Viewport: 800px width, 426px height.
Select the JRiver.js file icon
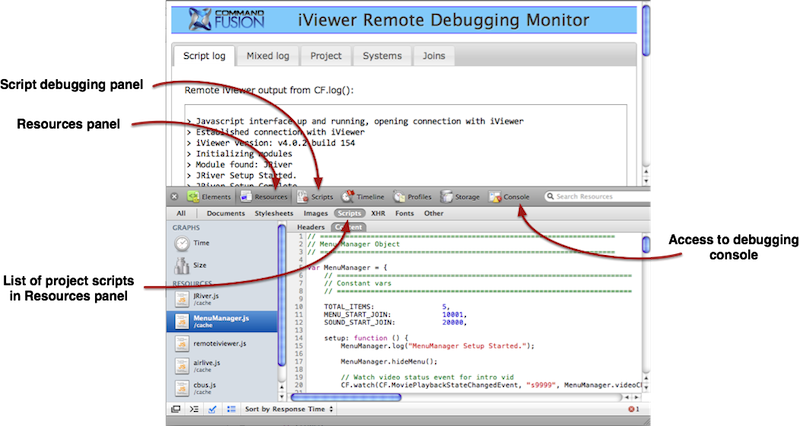[182, 299]
